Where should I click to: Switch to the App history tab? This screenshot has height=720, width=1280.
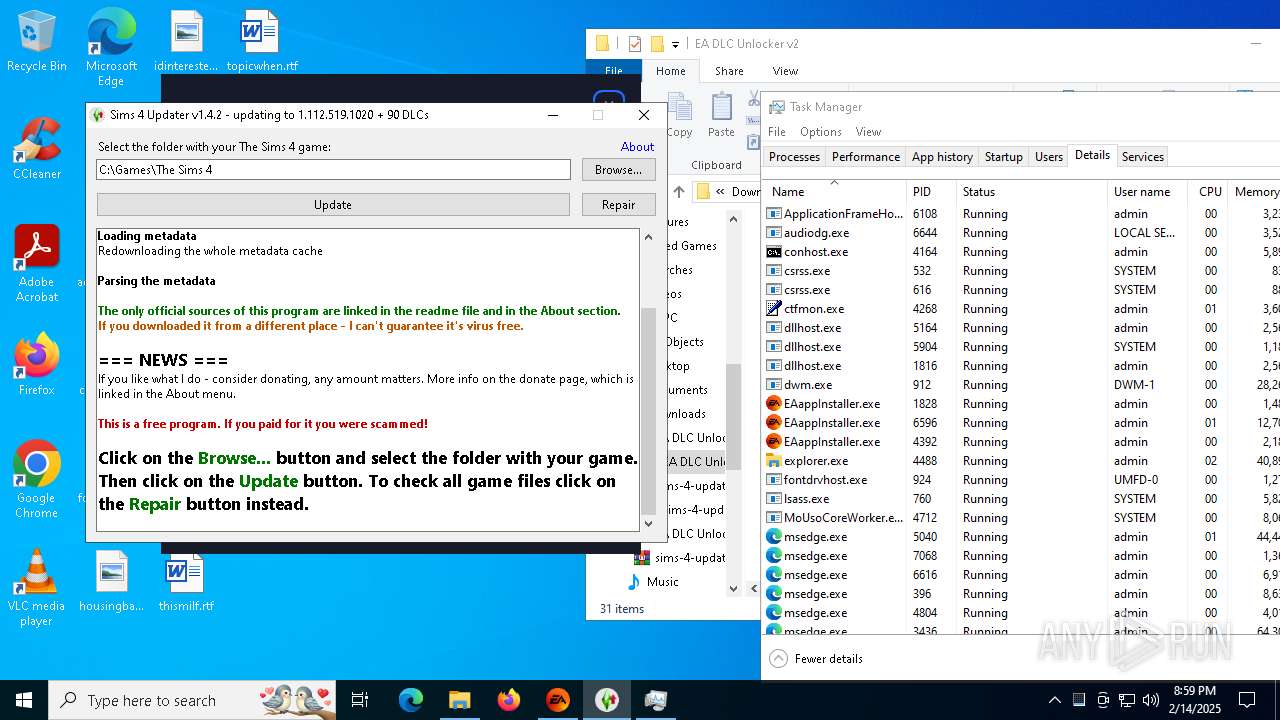942,156
